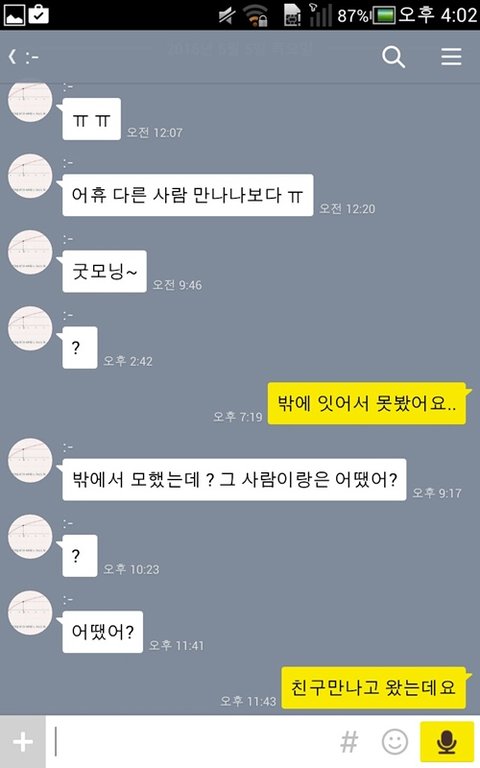Viewport: 480px width, 768px height.
Task: Tap the plus attachment button
Action: pos(23,742)
